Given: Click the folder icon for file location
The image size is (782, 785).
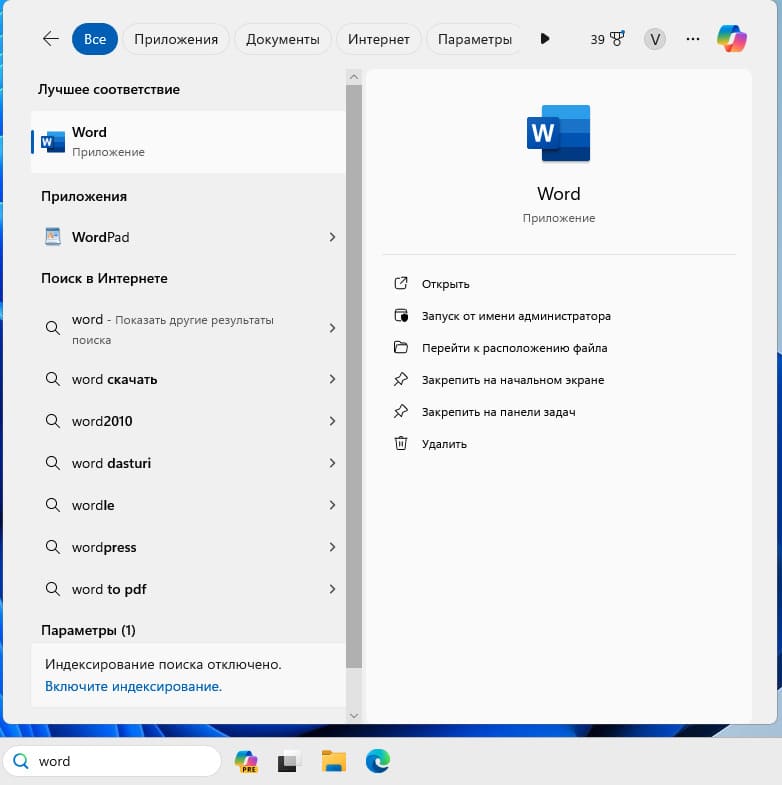Looking at the screenshot, I should pos(401,347).
